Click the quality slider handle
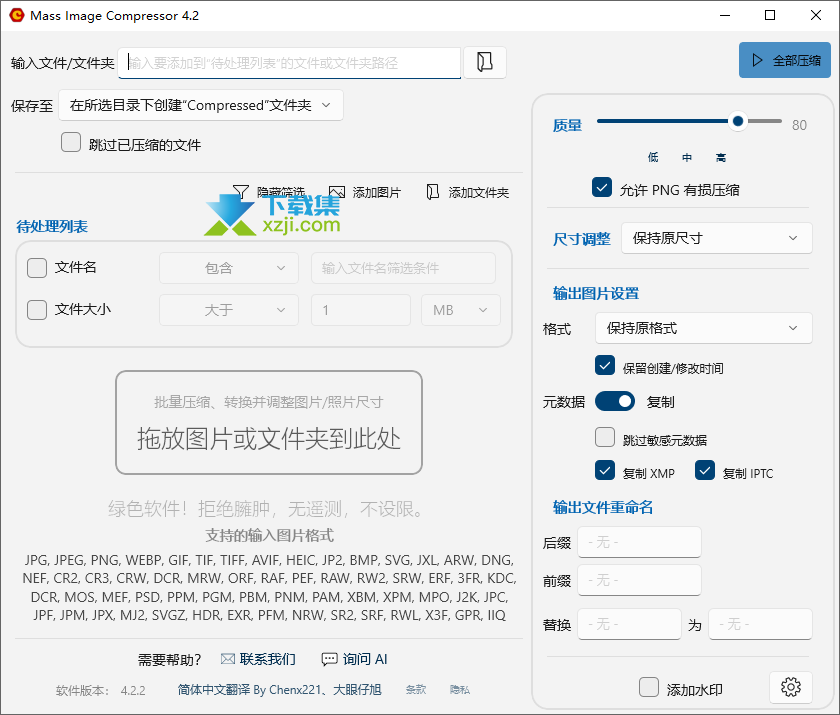Viewport: 840px width, 715px height. [x=738, y=121]
